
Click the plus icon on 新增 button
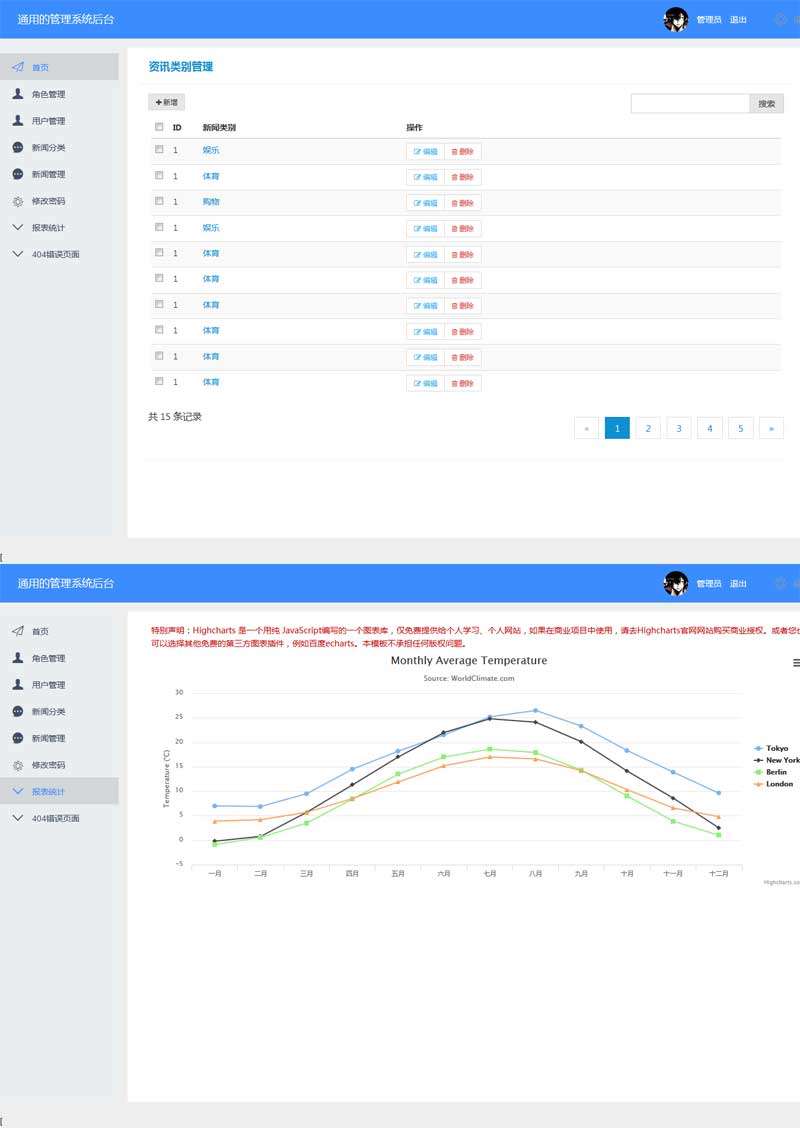tap(158, 103)
